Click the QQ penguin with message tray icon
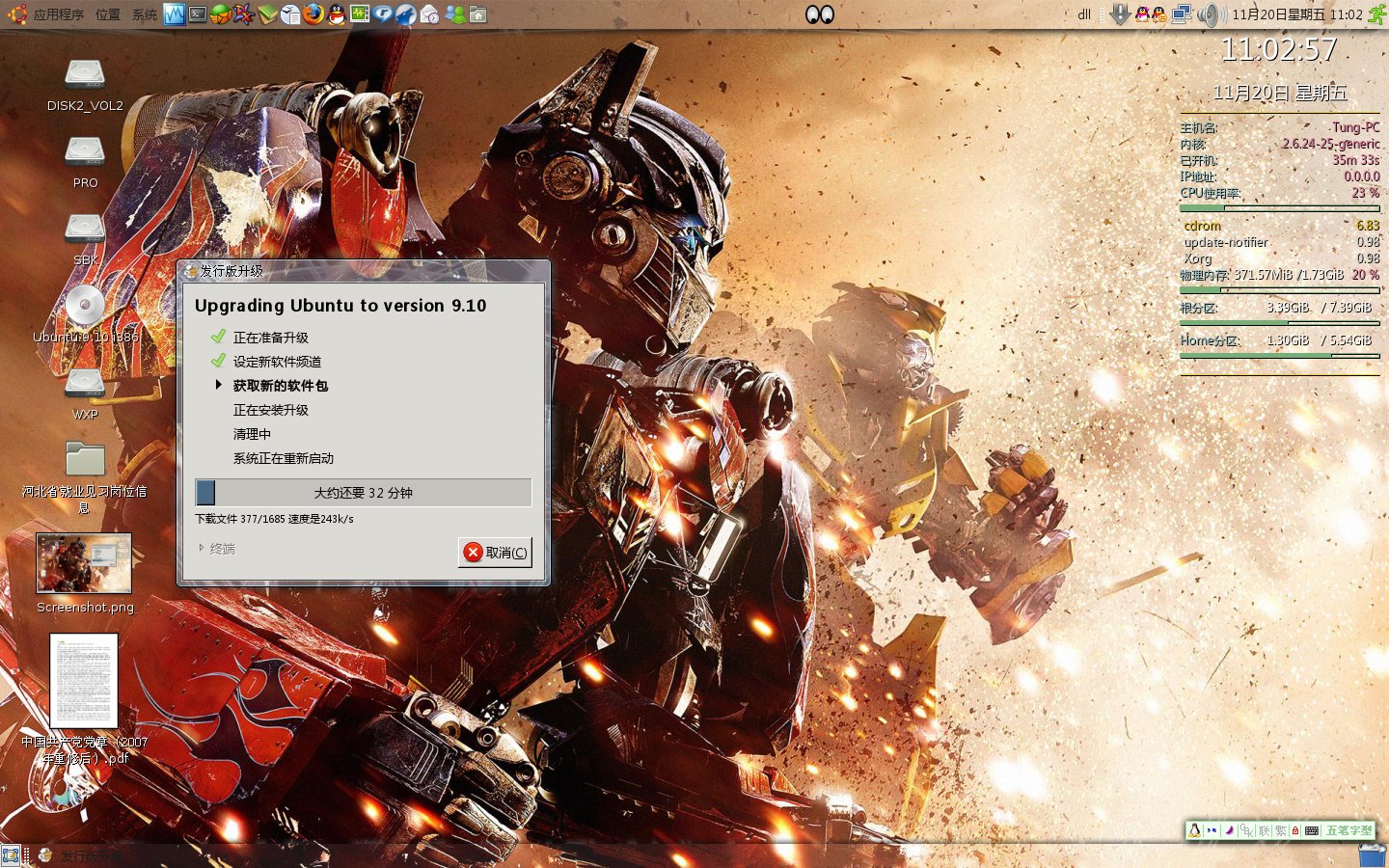Screen dimensions: 1389x868 coord(1157,14)
